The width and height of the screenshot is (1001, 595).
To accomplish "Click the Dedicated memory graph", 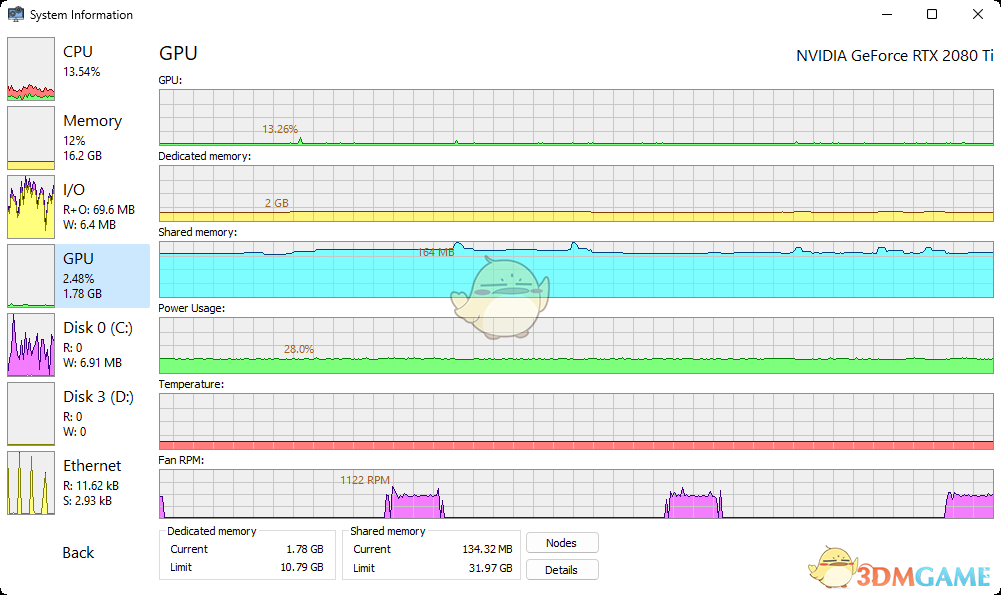I will 575,193.
